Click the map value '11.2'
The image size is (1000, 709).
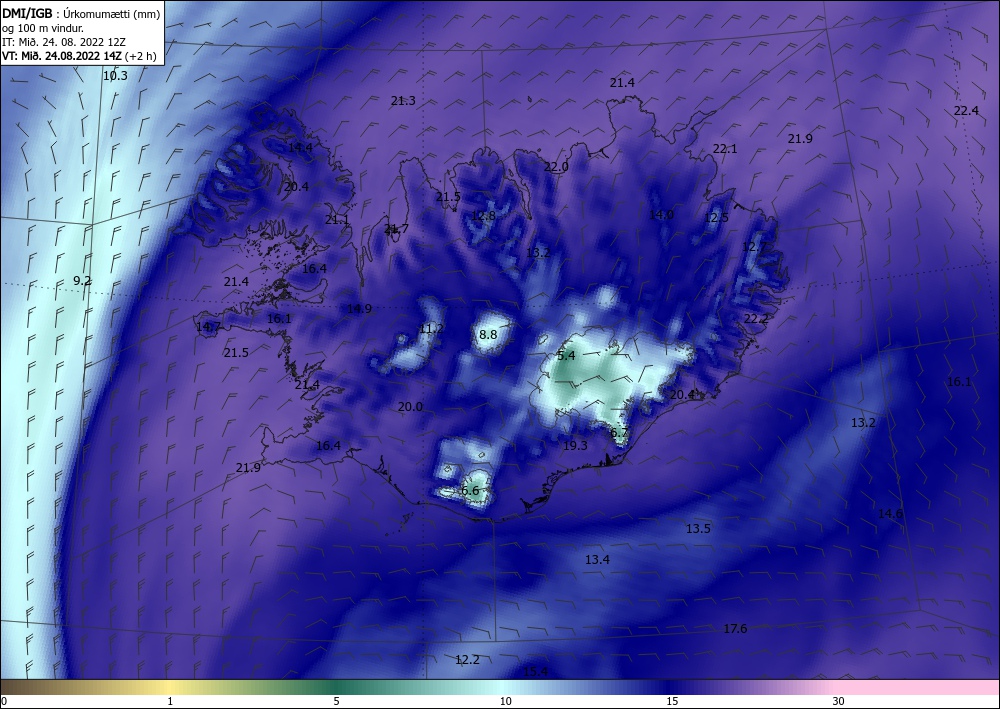432,329
